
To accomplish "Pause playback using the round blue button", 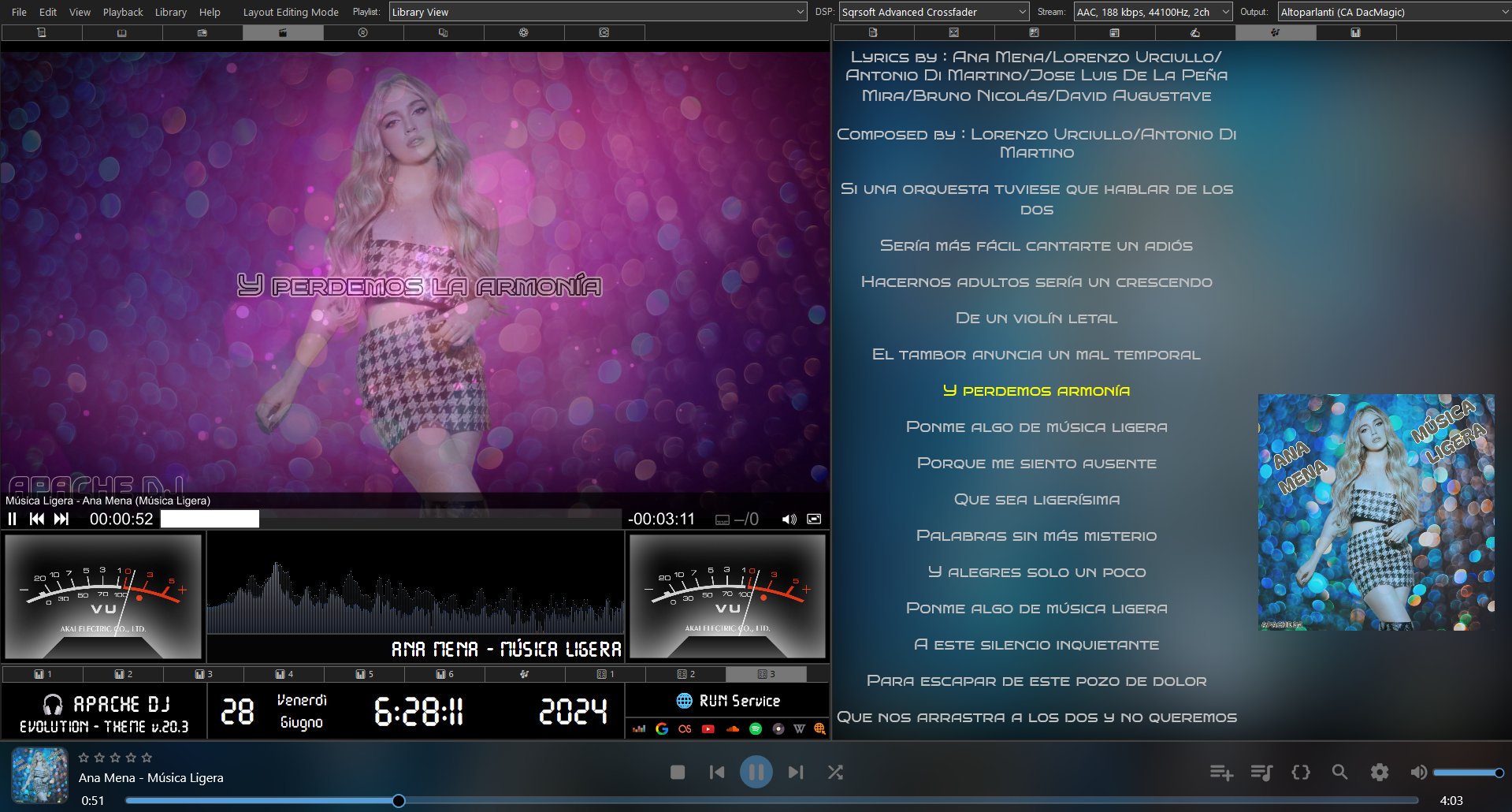I will [756, 773].
